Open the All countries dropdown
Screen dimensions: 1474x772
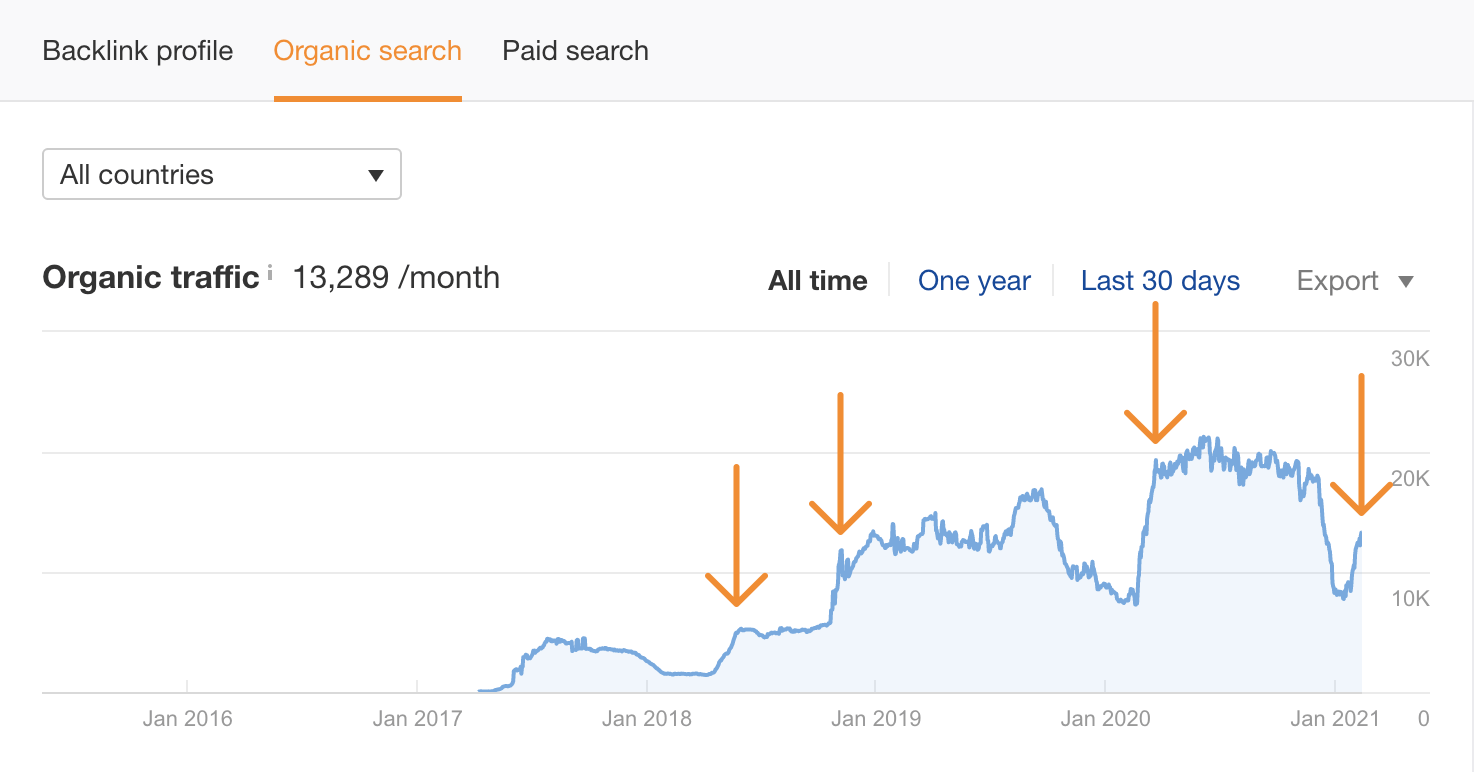pos(222,175)
